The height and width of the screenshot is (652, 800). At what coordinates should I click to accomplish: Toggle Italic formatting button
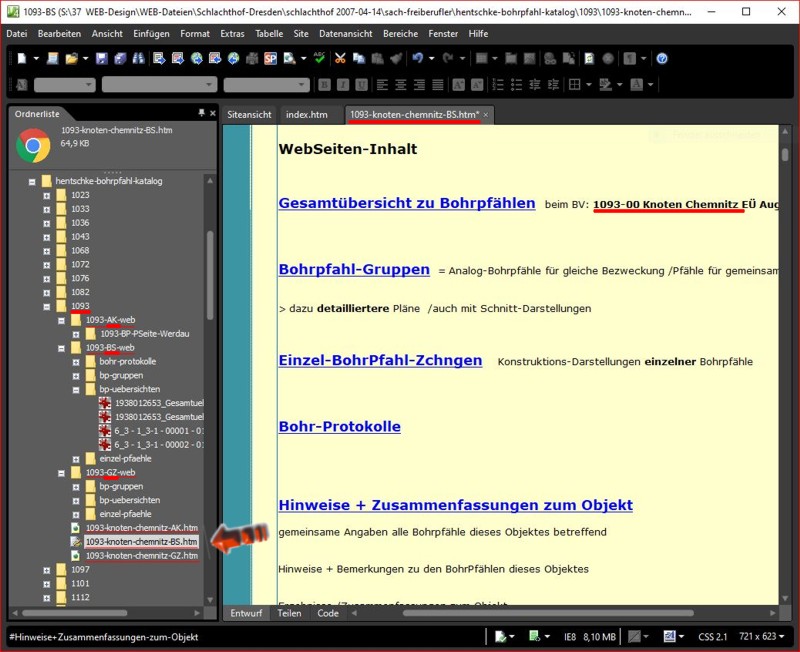[342, 85]
